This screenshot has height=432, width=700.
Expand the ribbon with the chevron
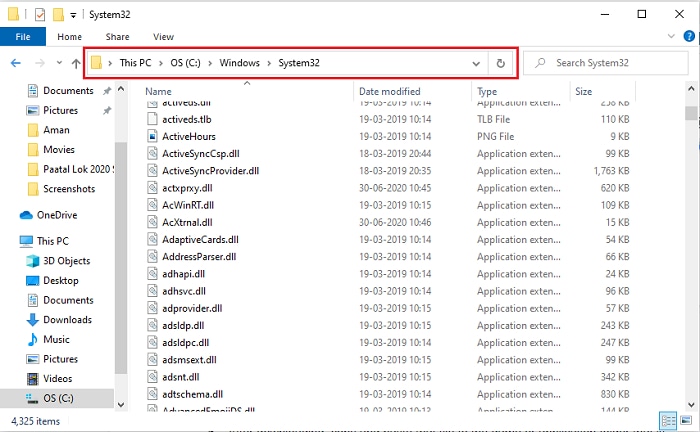click(671, 36)
